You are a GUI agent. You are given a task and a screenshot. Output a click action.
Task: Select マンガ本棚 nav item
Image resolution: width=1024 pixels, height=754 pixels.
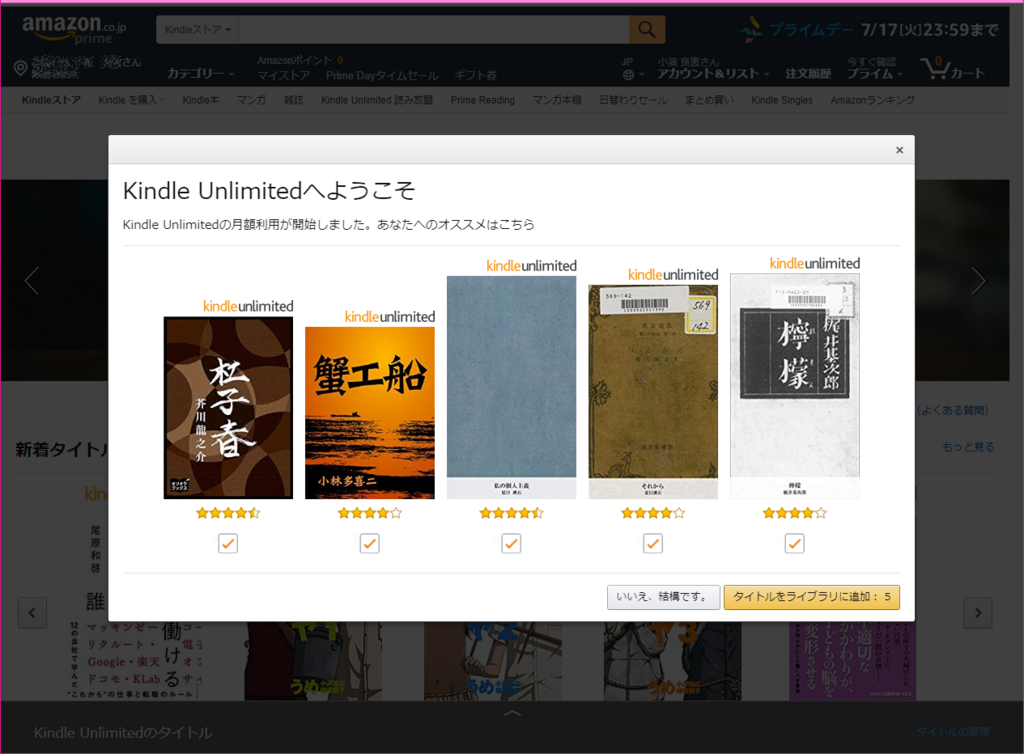(x=557, y=100)
